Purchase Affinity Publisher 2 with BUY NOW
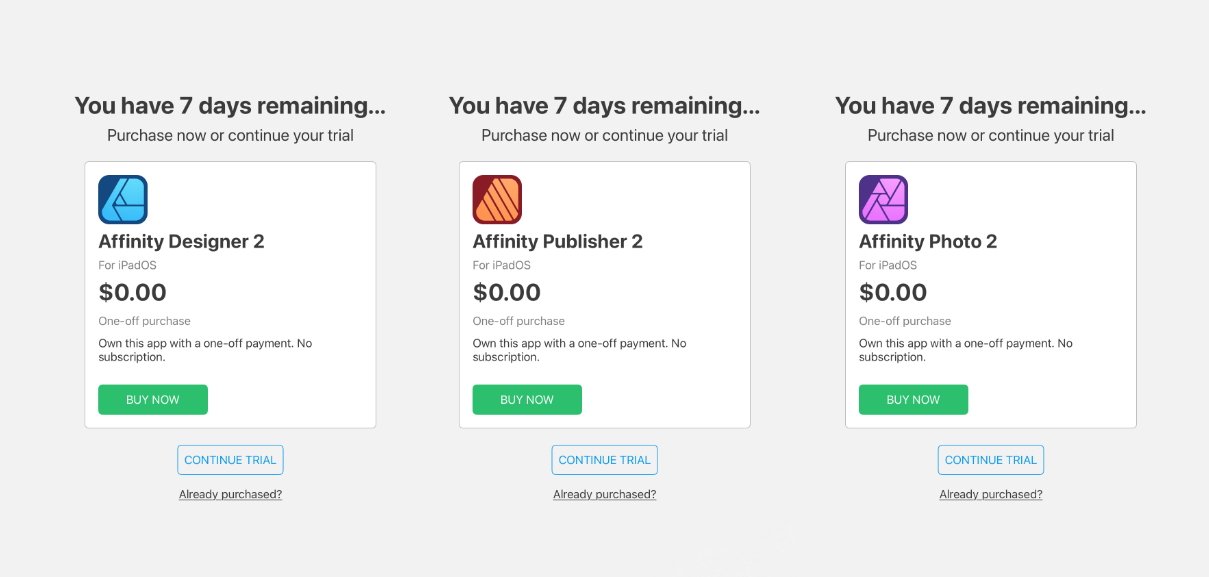 pos(527,399)
